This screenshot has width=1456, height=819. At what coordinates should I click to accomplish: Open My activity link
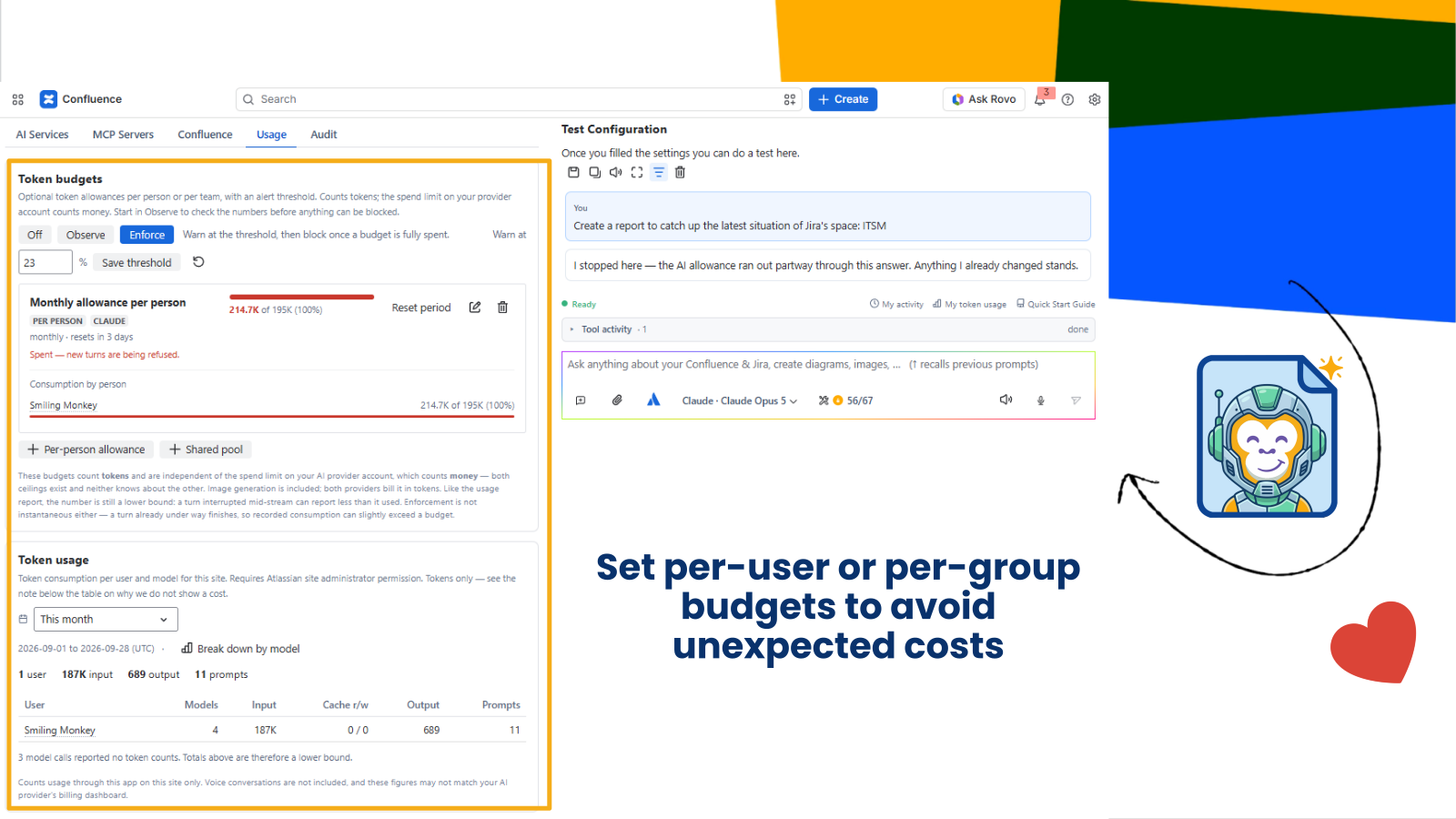pyautogui.click(x=896, y=305)
